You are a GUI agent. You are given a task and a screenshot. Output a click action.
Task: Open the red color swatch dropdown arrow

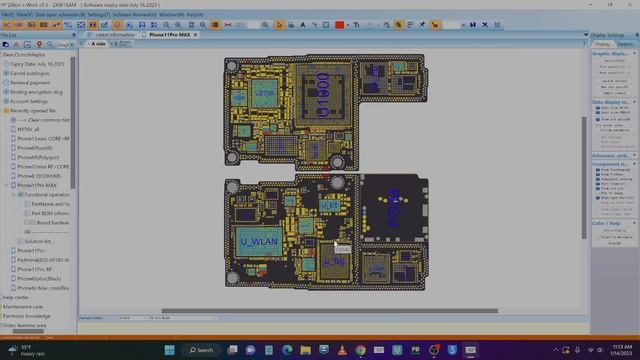tap(347, 25)
